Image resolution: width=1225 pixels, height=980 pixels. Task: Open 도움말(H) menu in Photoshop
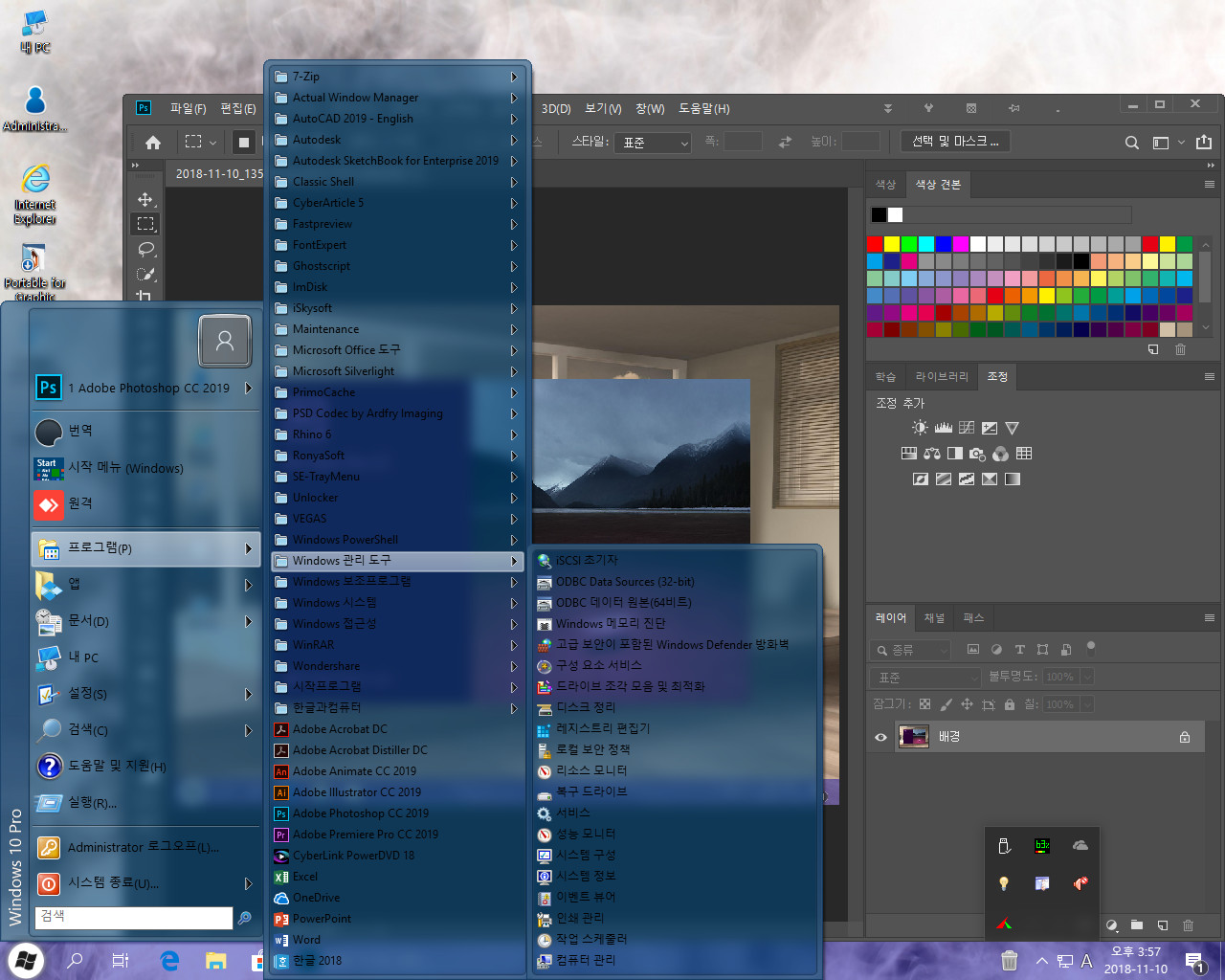coord(704,108)
